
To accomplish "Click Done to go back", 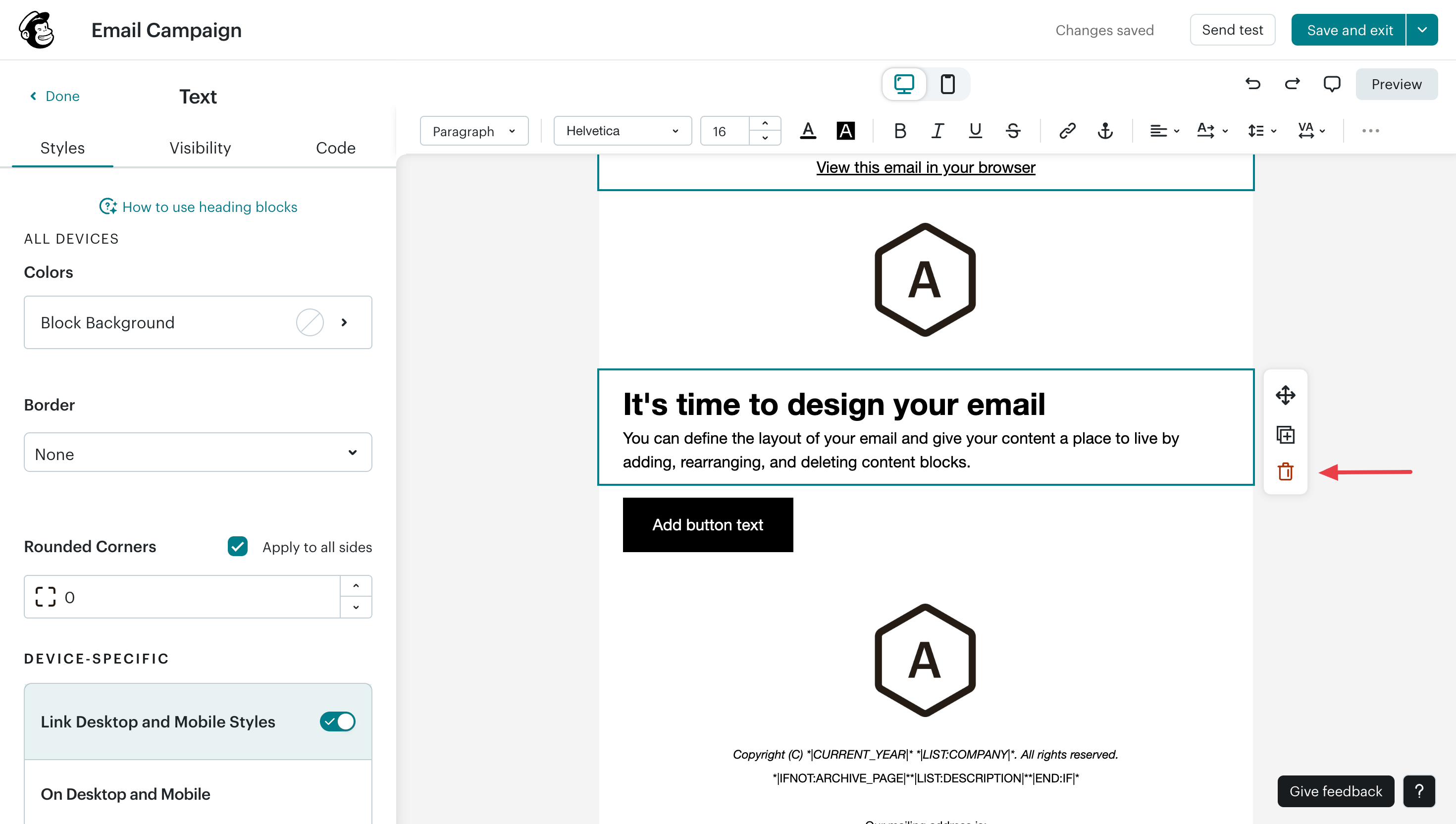I will coord(55,96).
